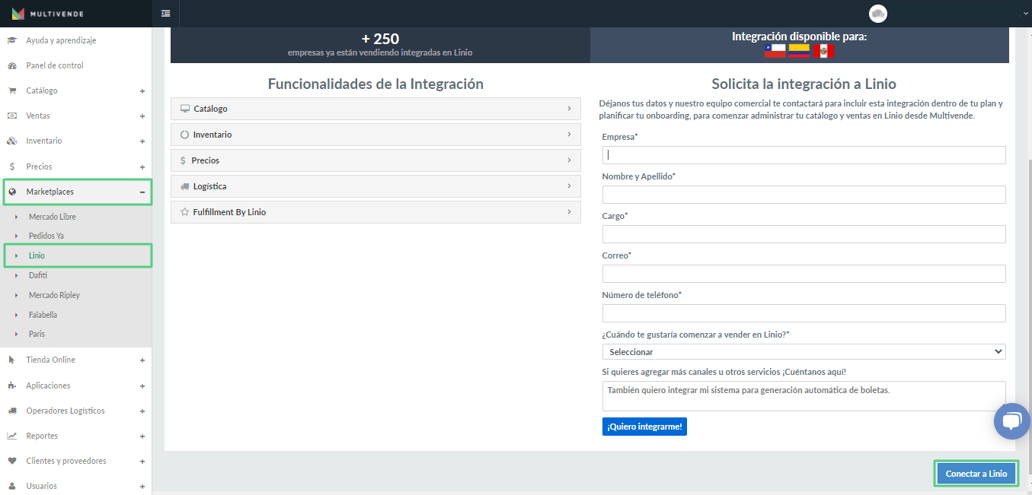Open Ayuda y aprendizaje link
1032x495 pixels.
coord(61,41)
